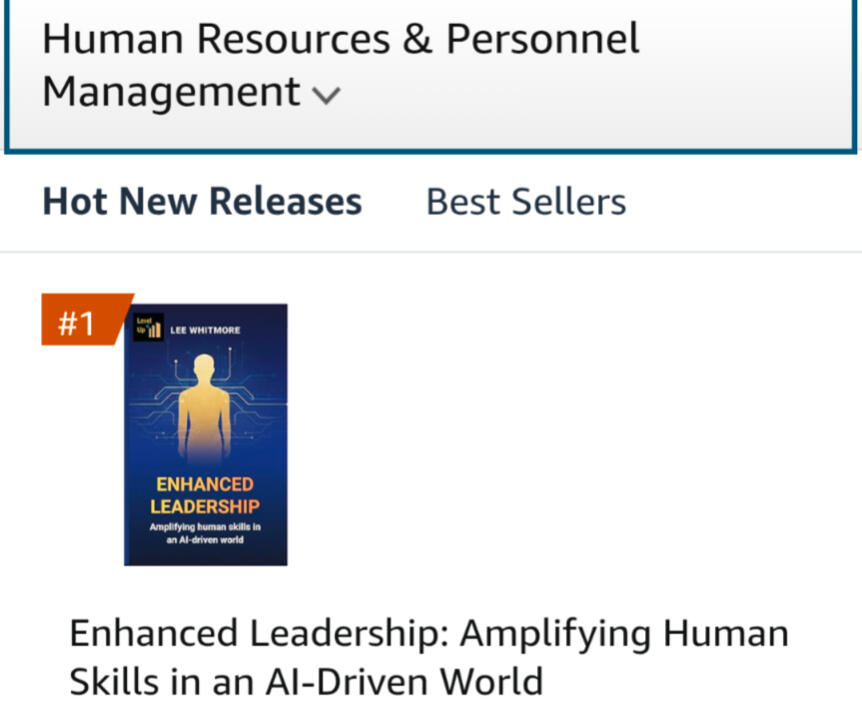Switch to the Best Sellers tab
This screenshot has width=862, height=718.
pyautogui.click(x=525, y=201)
